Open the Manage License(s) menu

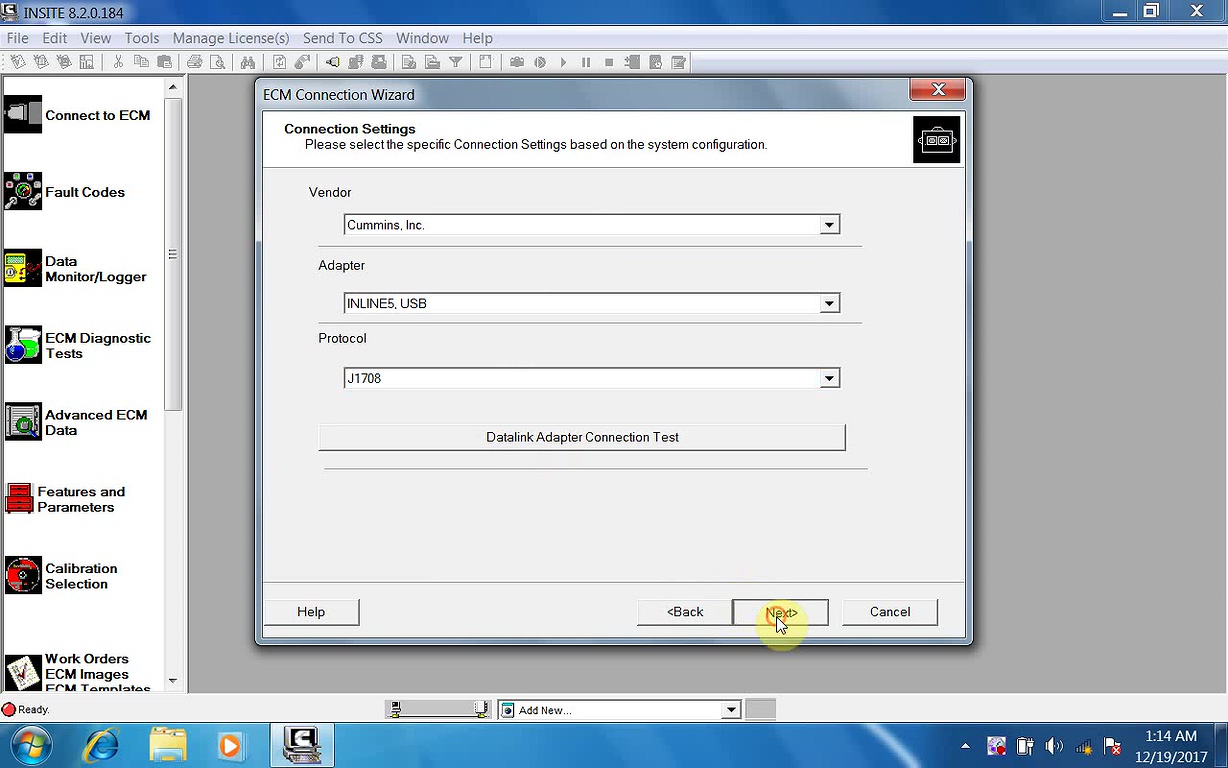(x=231, y=38)
